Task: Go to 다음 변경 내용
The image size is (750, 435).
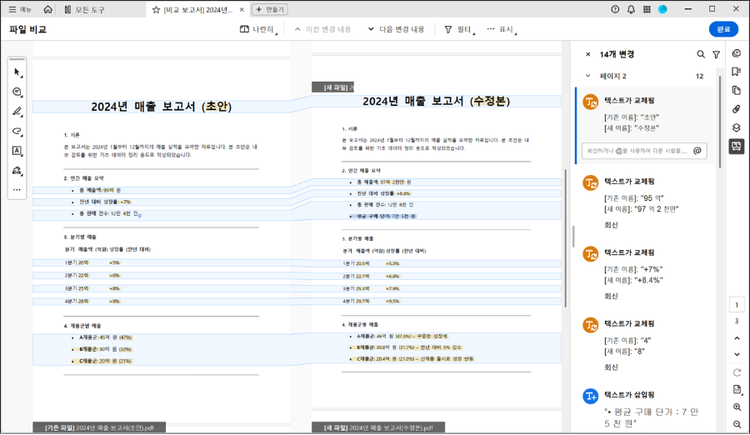Action: [396, 30]
